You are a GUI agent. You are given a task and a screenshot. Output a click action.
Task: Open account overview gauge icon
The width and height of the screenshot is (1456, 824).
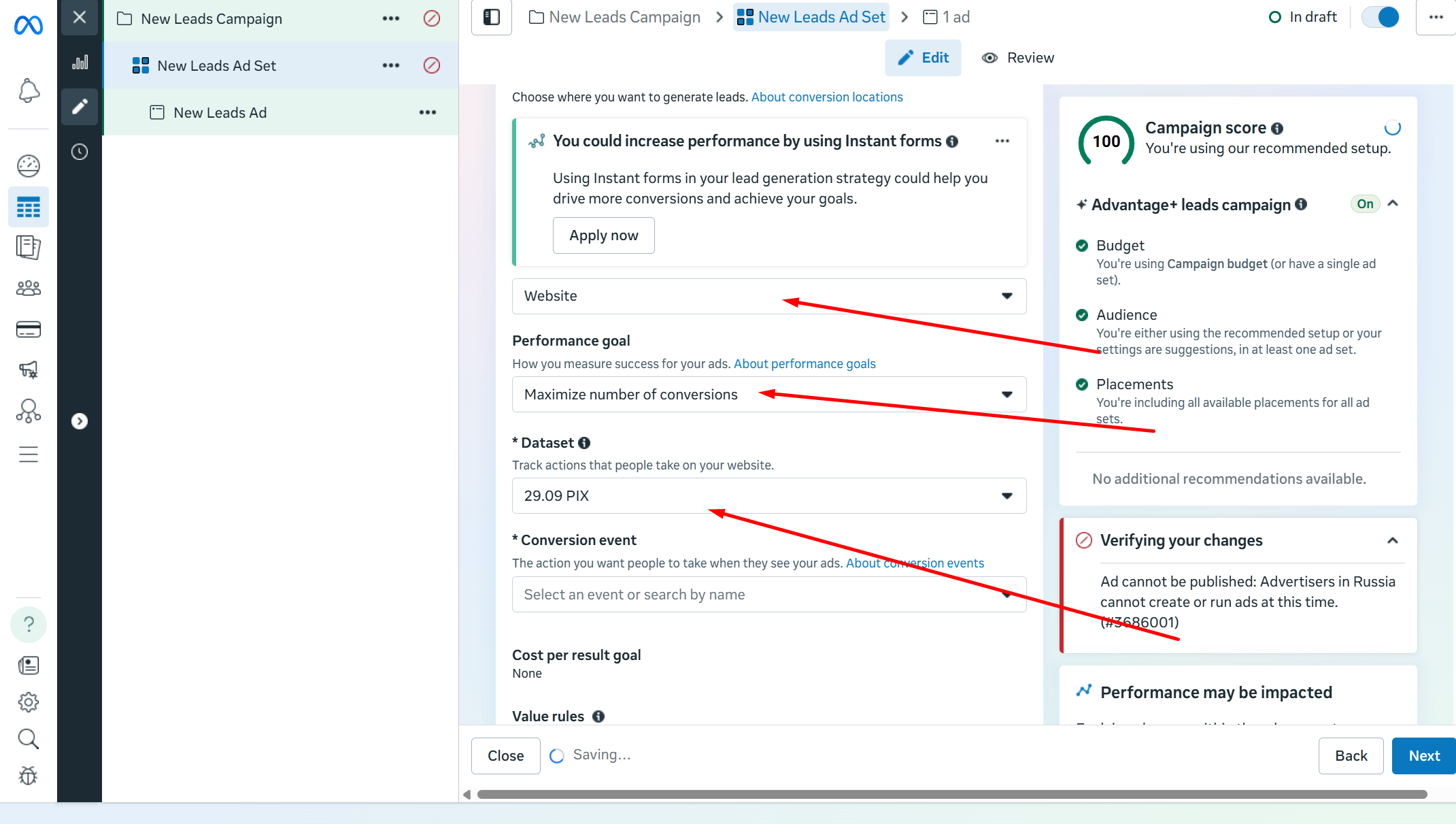[29, 165]
